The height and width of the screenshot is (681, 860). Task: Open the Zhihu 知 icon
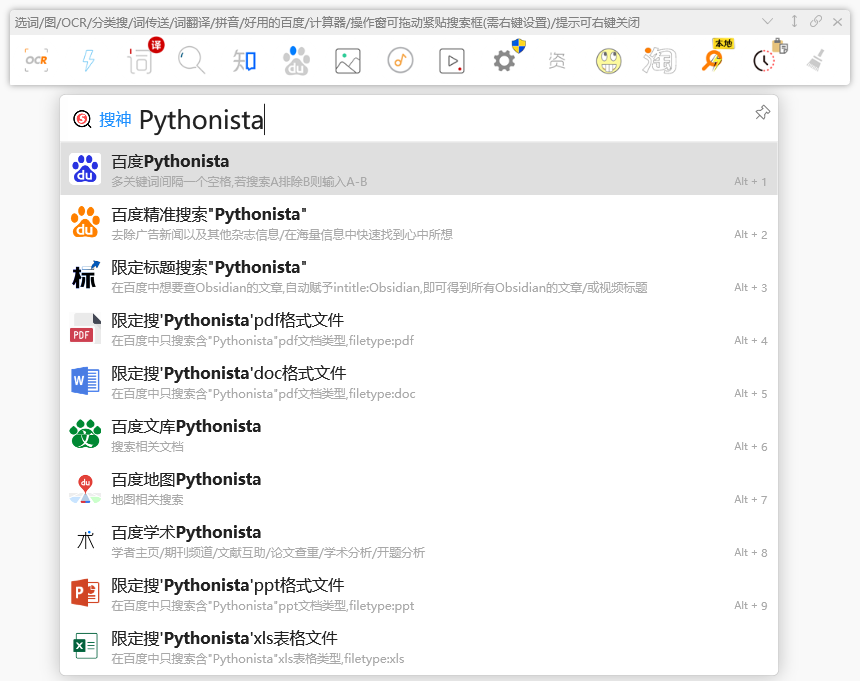[244, 60]
